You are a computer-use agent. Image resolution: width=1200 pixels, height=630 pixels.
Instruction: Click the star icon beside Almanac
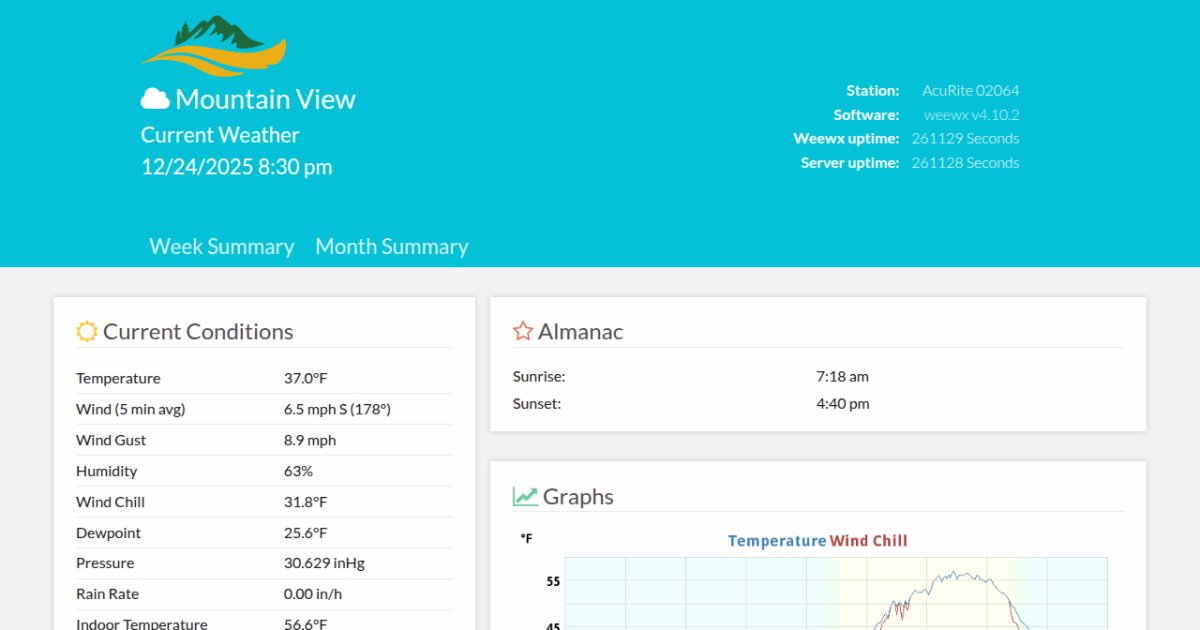pos(523,332)
